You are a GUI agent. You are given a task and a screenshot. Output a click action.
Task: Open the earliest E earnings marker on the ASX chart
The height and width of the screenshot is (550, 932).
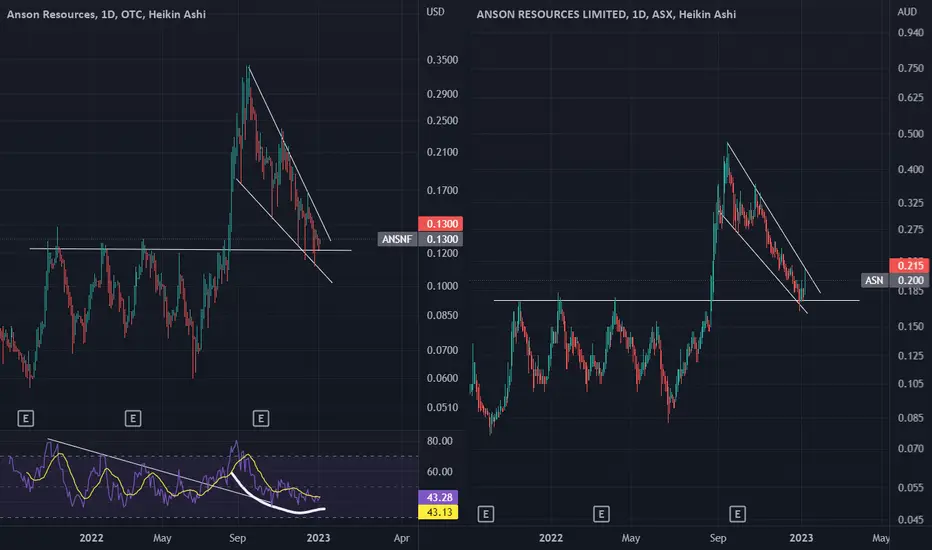pyautogui.click(x=486, y=514)
